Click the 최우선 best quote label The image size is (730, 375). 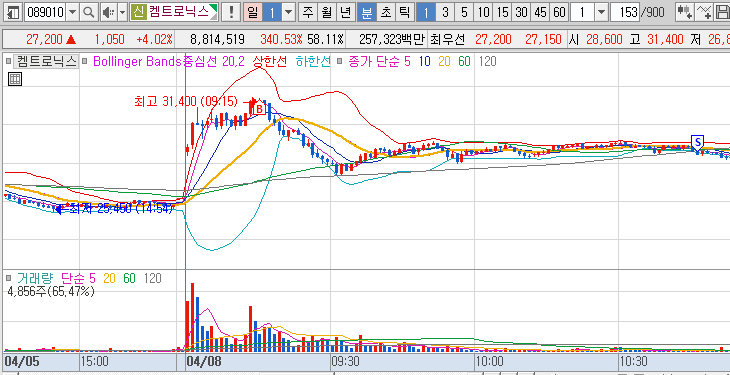[x=447, y=40]
